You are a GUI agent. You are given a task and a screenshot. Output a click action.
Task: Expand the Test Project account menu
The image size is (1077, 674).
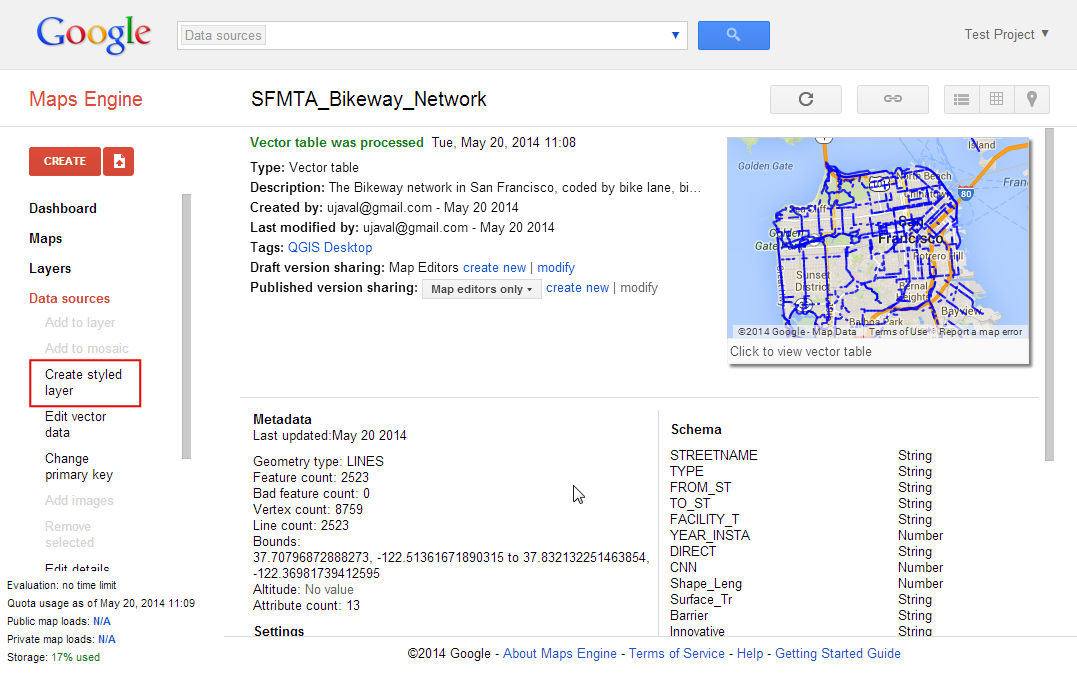1006,34
